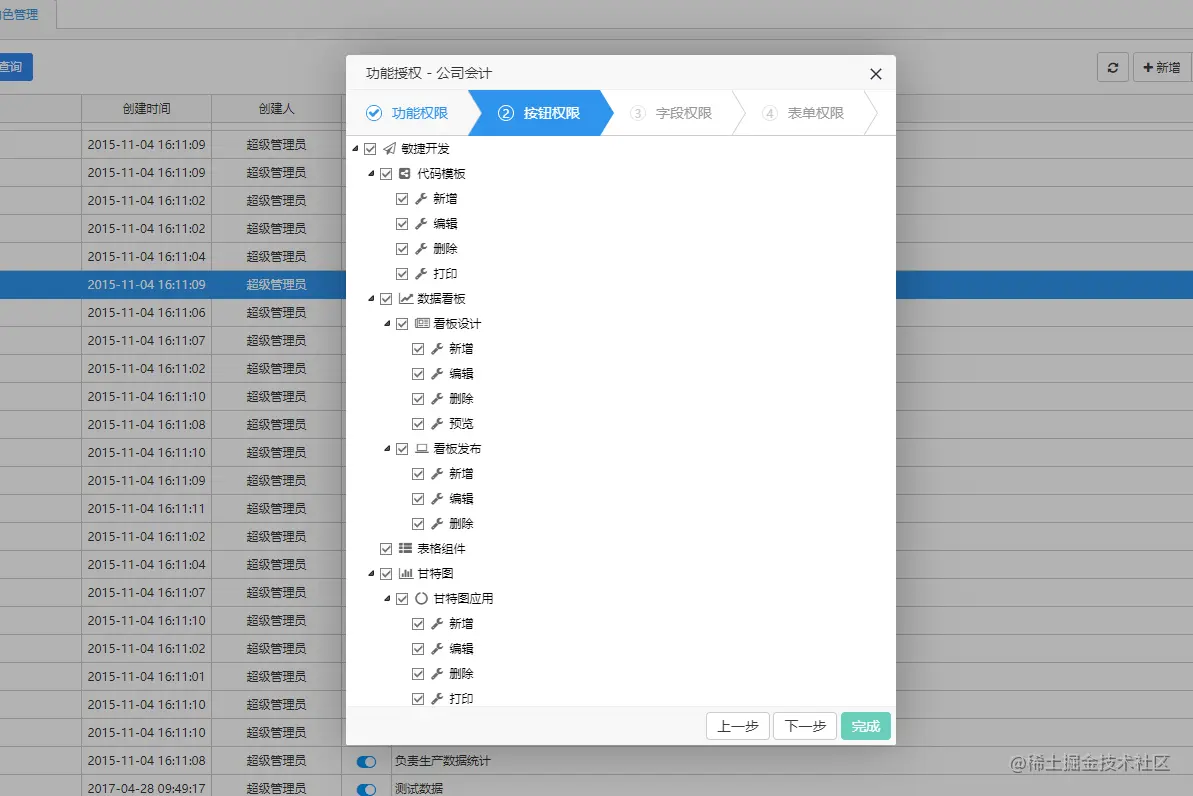Collapse the 甘特图应用 tree node
The height and width of the screenshot is (796, 1193).
point(387,598)
